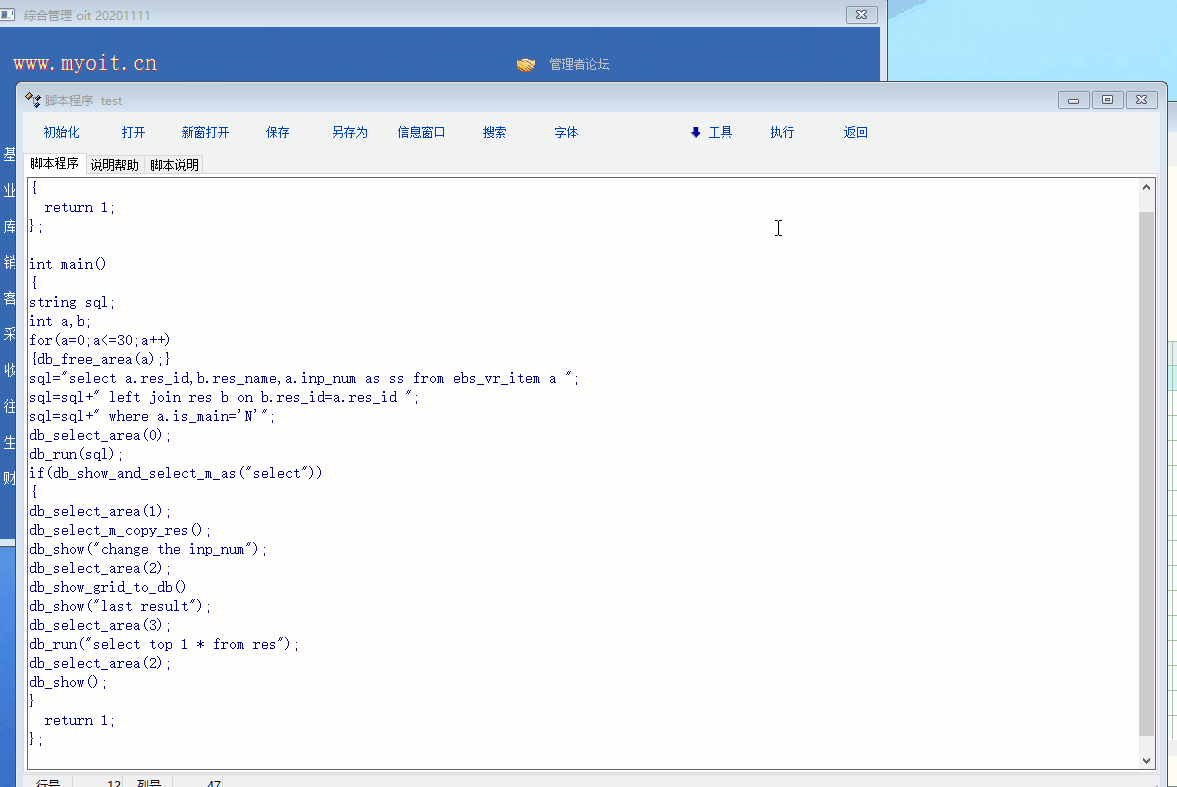
Task: Save the script with 保存
Action: click(277, 132)
